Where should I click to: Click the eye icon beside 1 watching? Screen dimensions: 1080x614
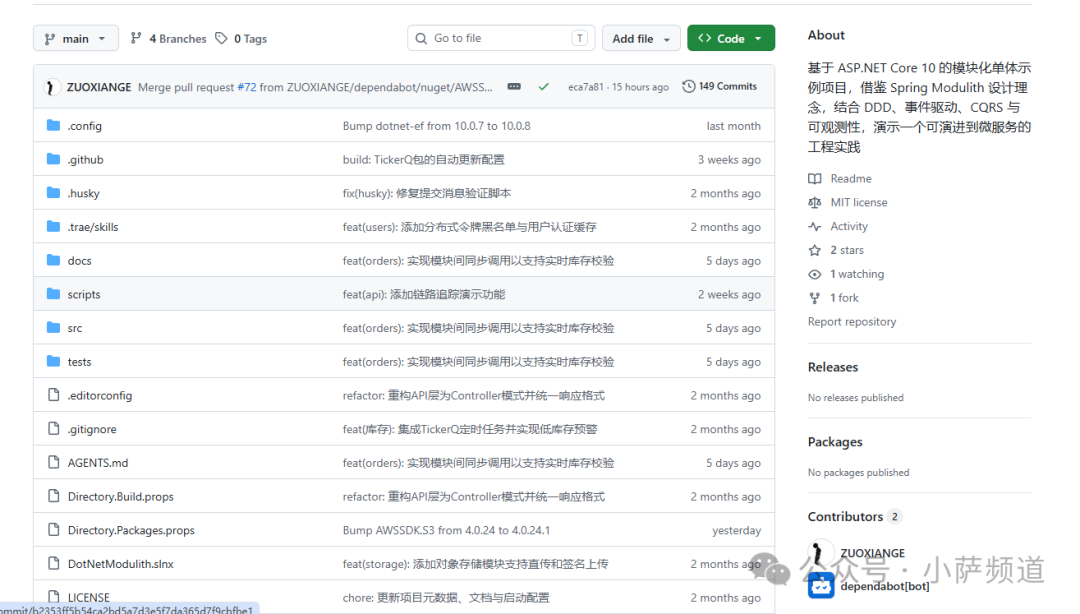815,274
